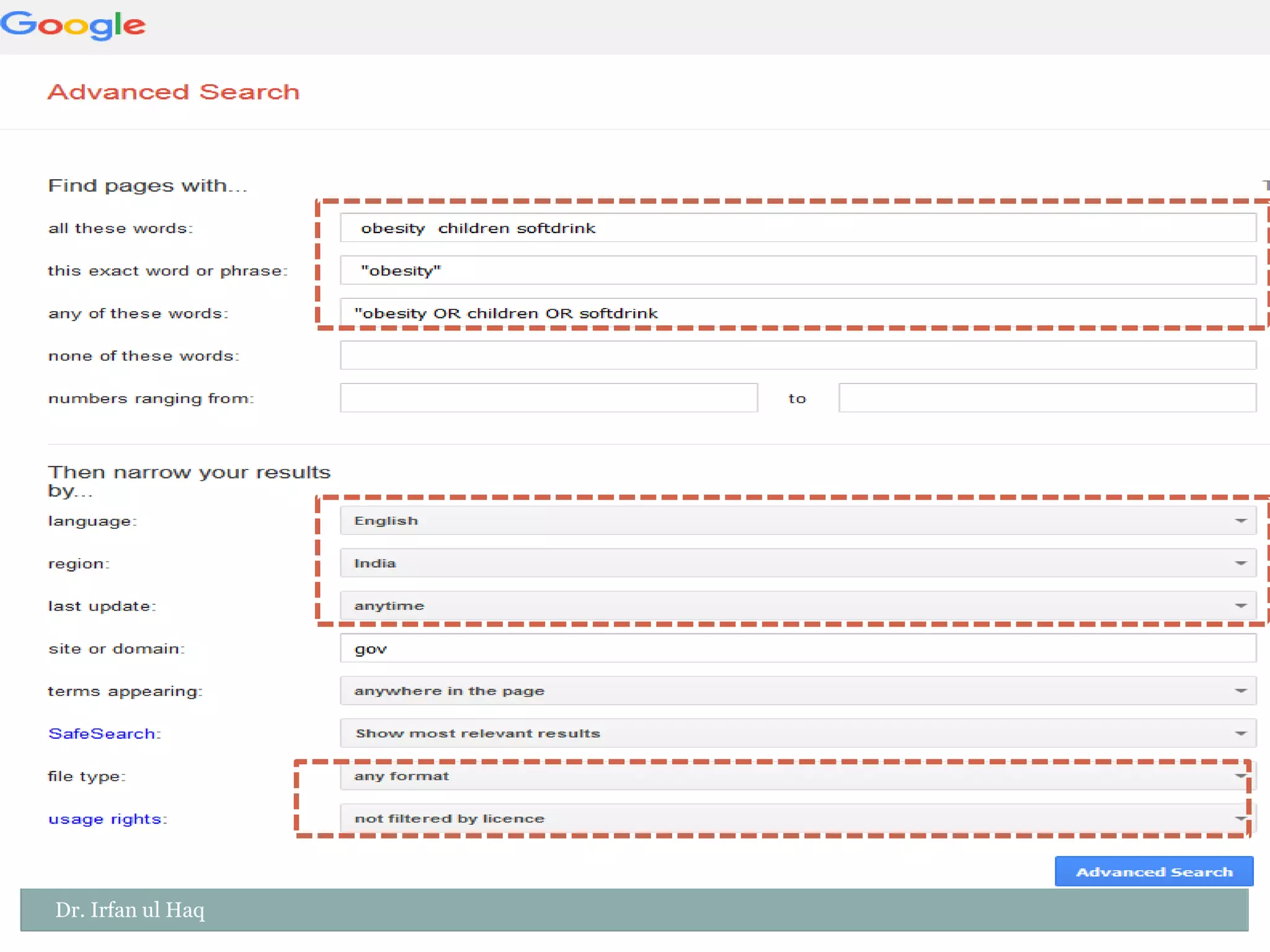The width and height of the screenshot is (1270, 952).
Task: Focus the exact word or phrase field
Action: click(797, 271)
